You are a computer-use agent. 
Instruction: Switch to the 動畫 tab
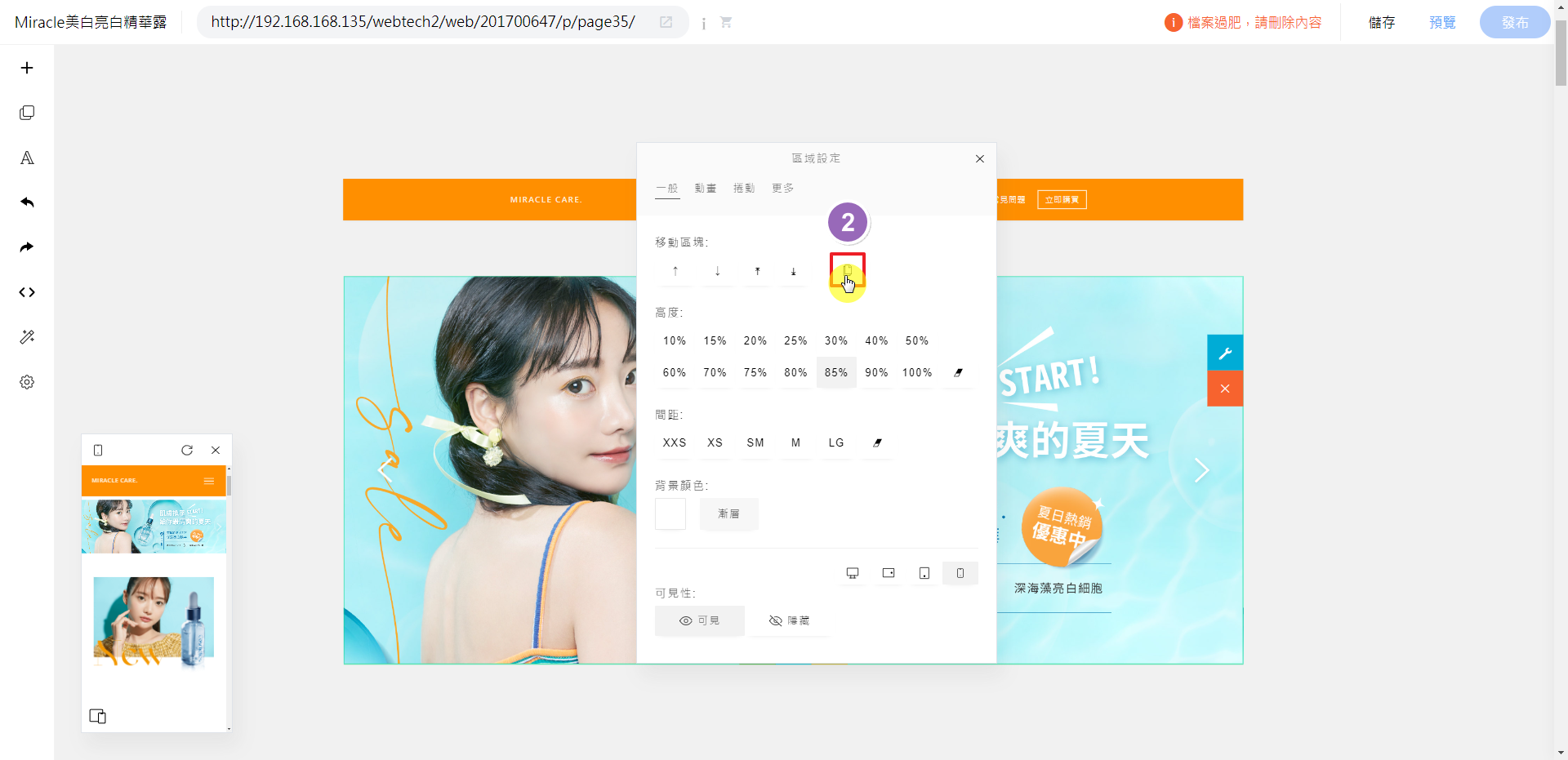(705, 188)
